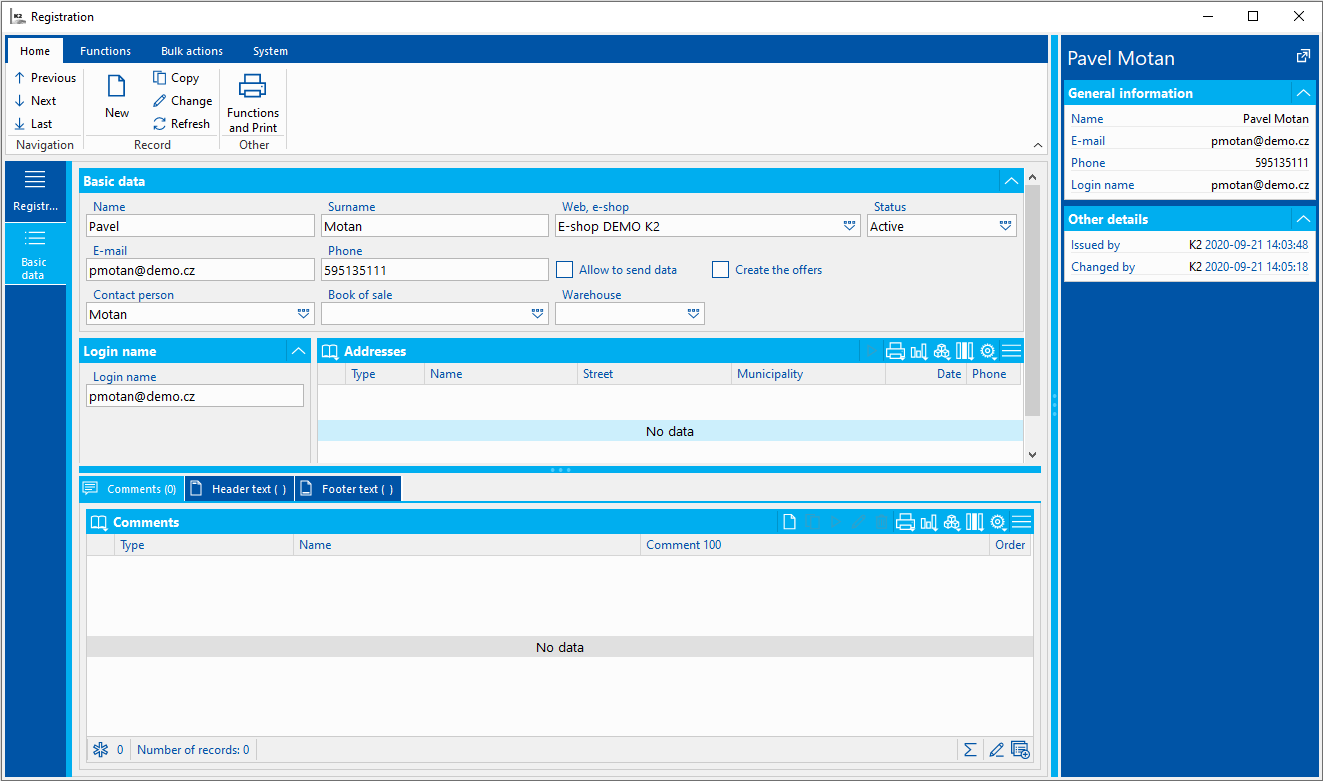Screen dimensions: 1323x781
Task: Click the E-mail field in Basic data
Action: coord(201,270)
